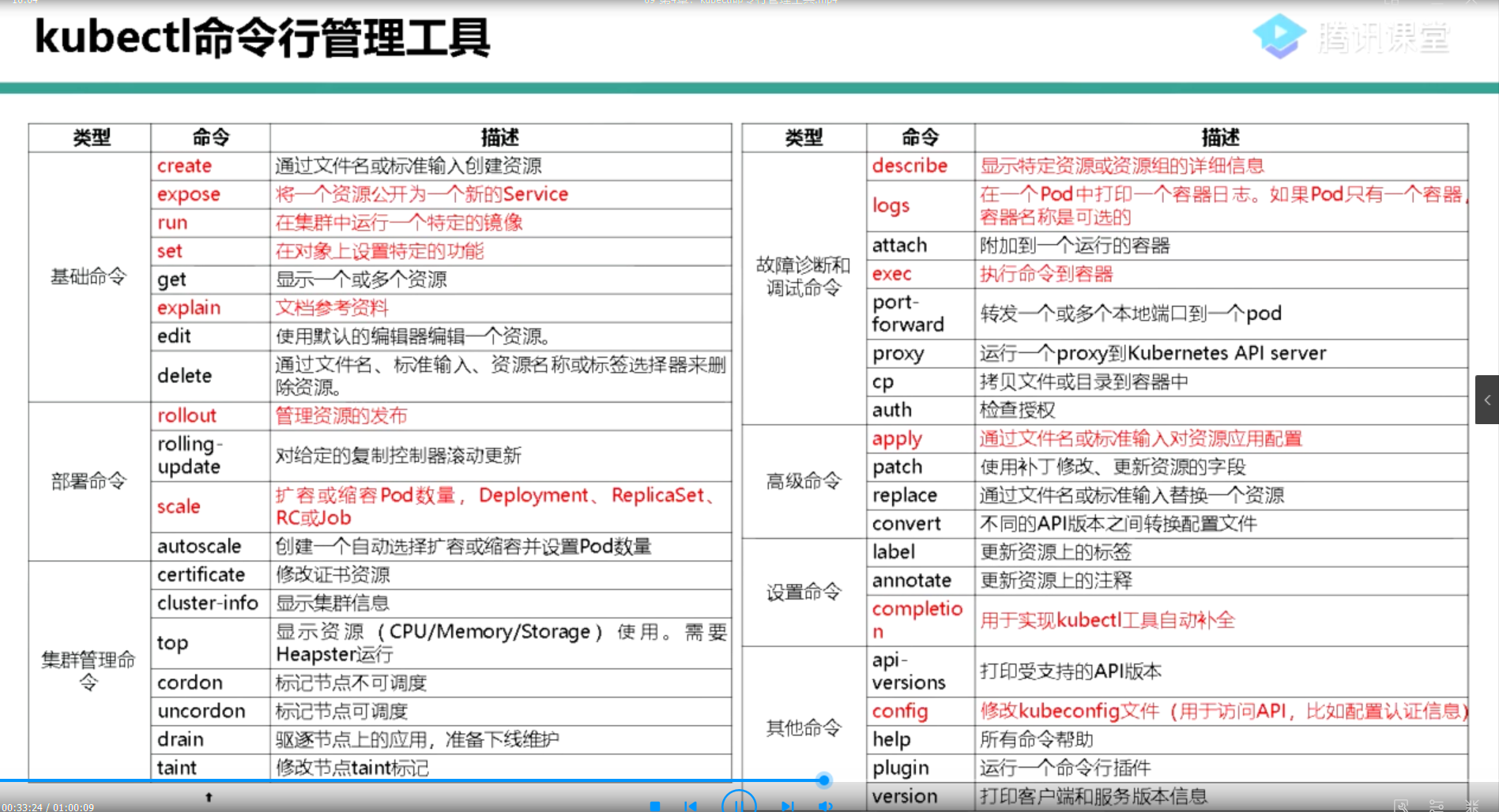Click the 'drain' command cell

pyautogui.click(x=210, y=739)
